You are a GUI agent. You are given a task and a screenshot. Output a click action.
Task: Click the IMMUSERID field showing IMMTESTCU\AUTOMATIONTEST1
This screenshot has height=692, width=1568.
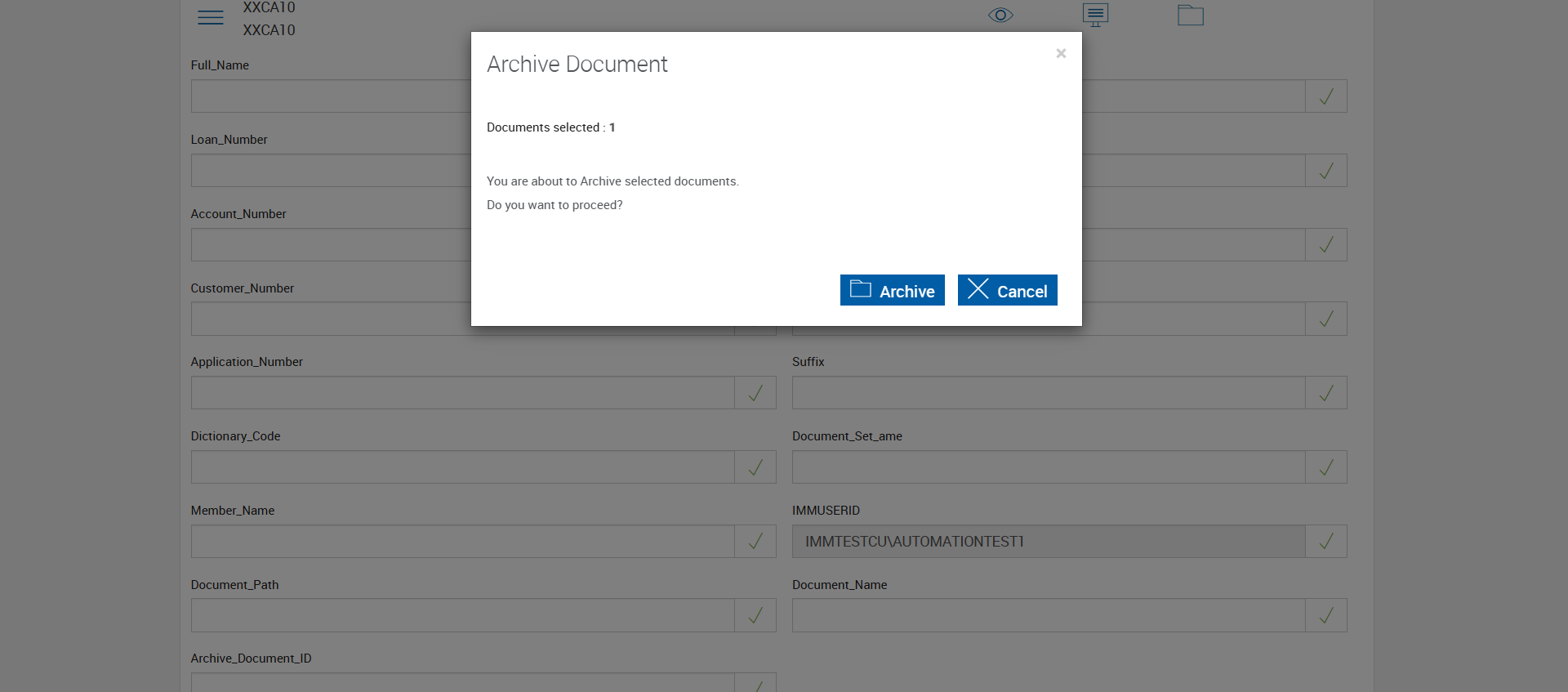tap(1049, 542)
